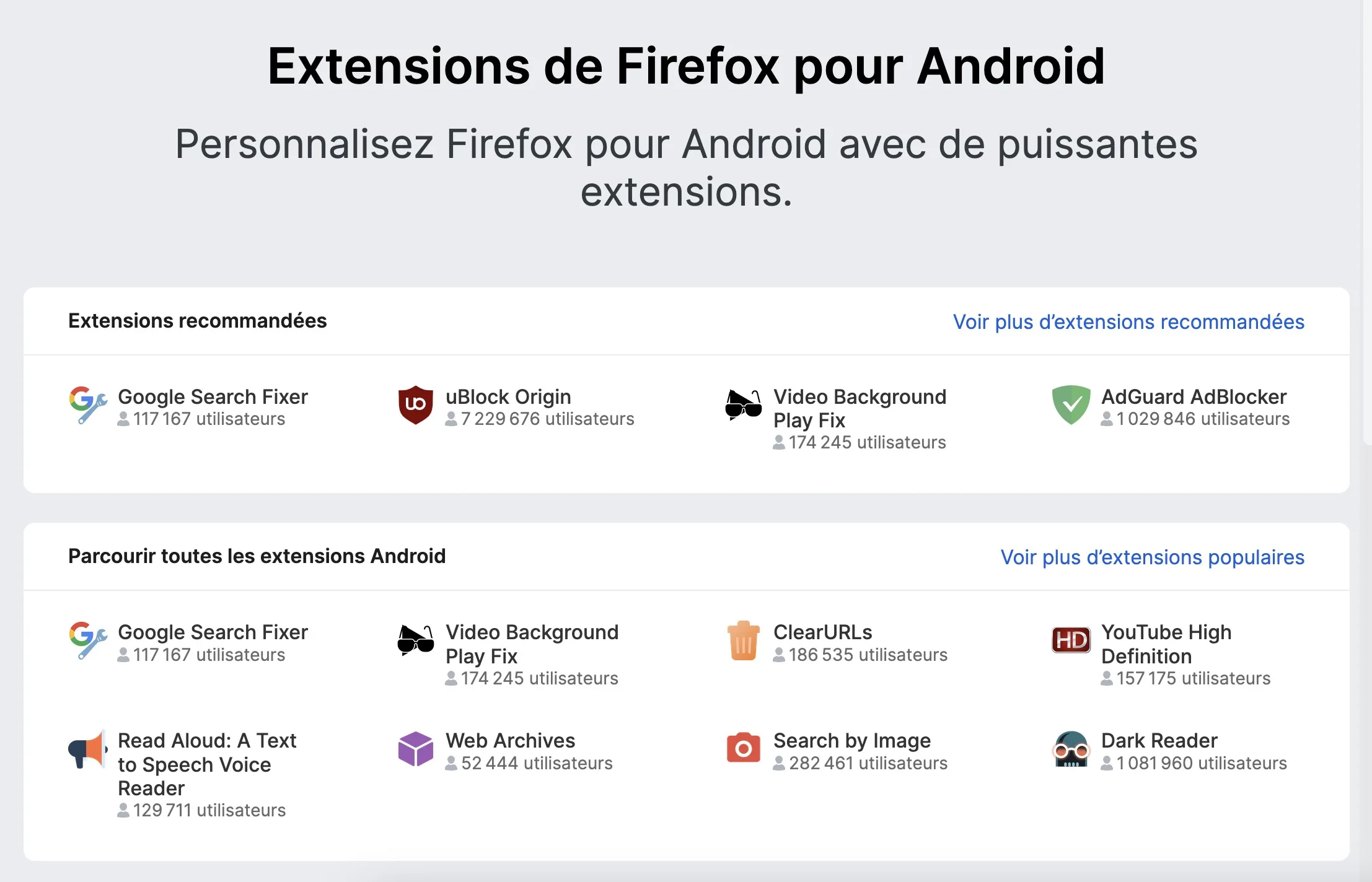Open "Voir plus d'extensions recommandées" link

(1128, 322)
